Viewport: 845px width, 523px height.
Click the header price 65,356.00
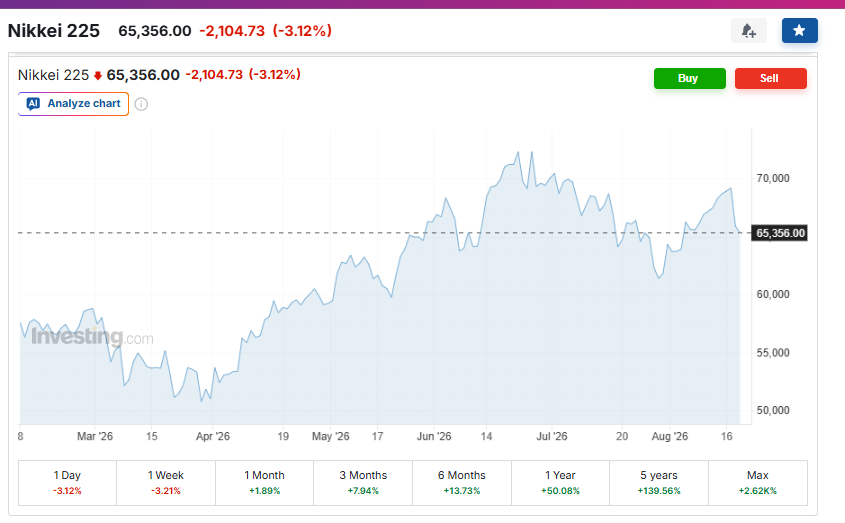155,31
